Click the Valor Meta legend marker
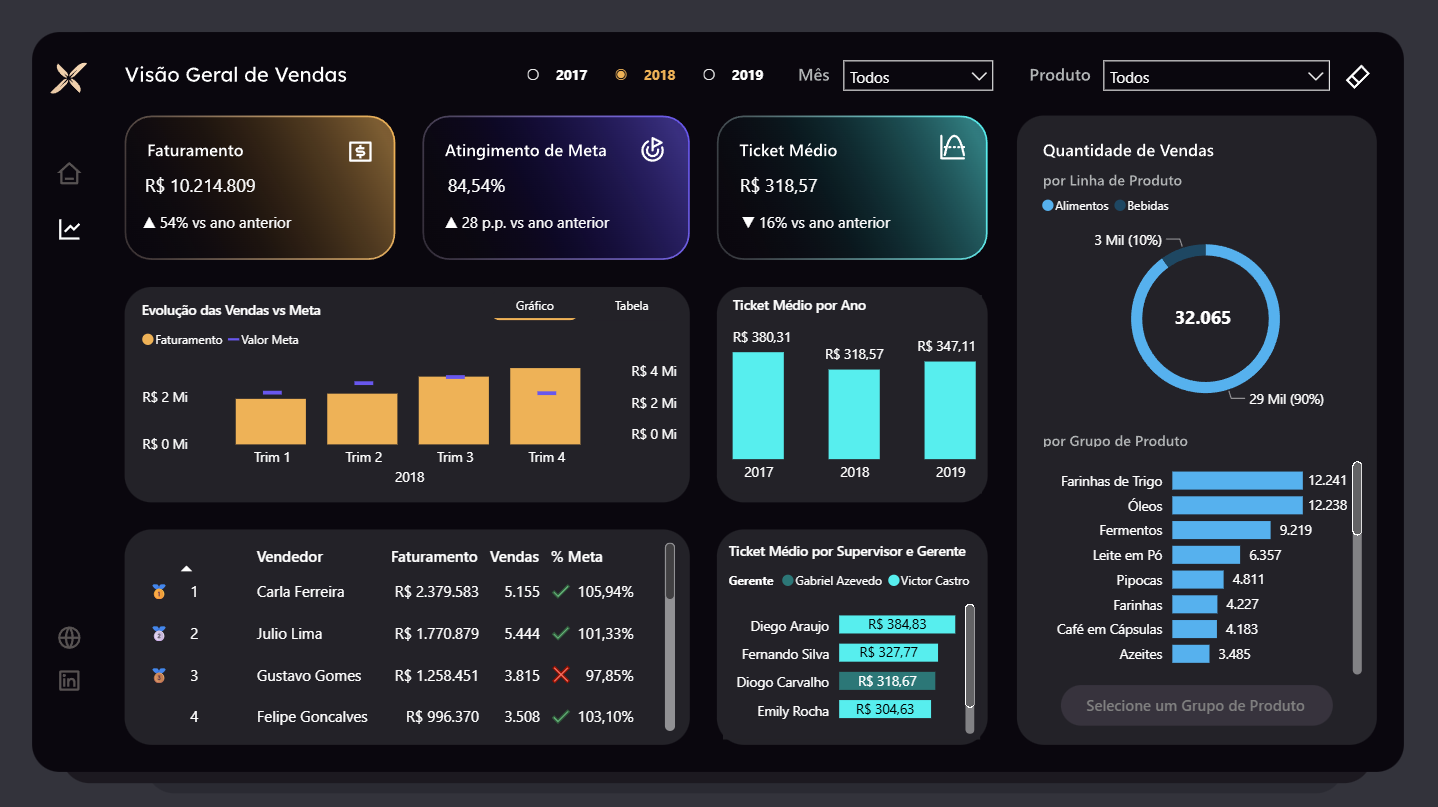This screenshot has width=1438, height=807. point(234,340)
